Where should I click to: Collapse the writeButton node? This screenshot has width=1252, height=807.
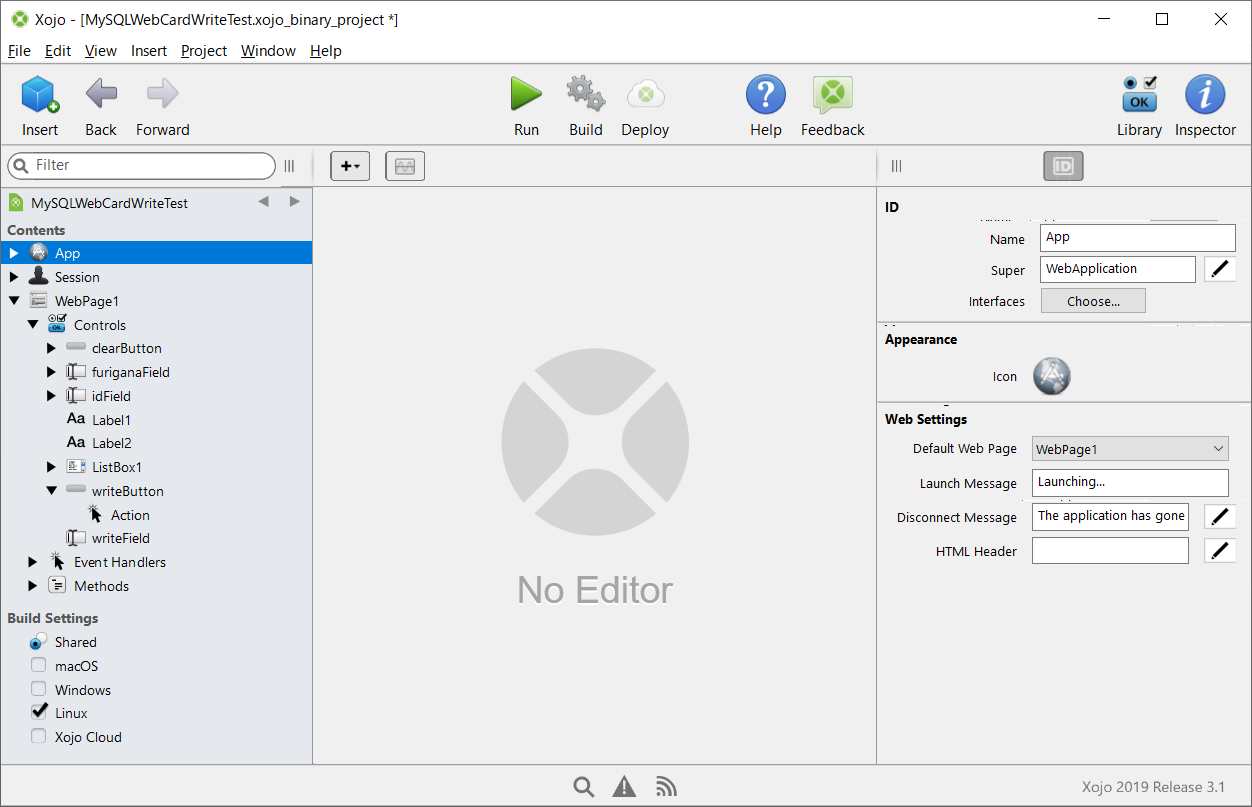52,491
